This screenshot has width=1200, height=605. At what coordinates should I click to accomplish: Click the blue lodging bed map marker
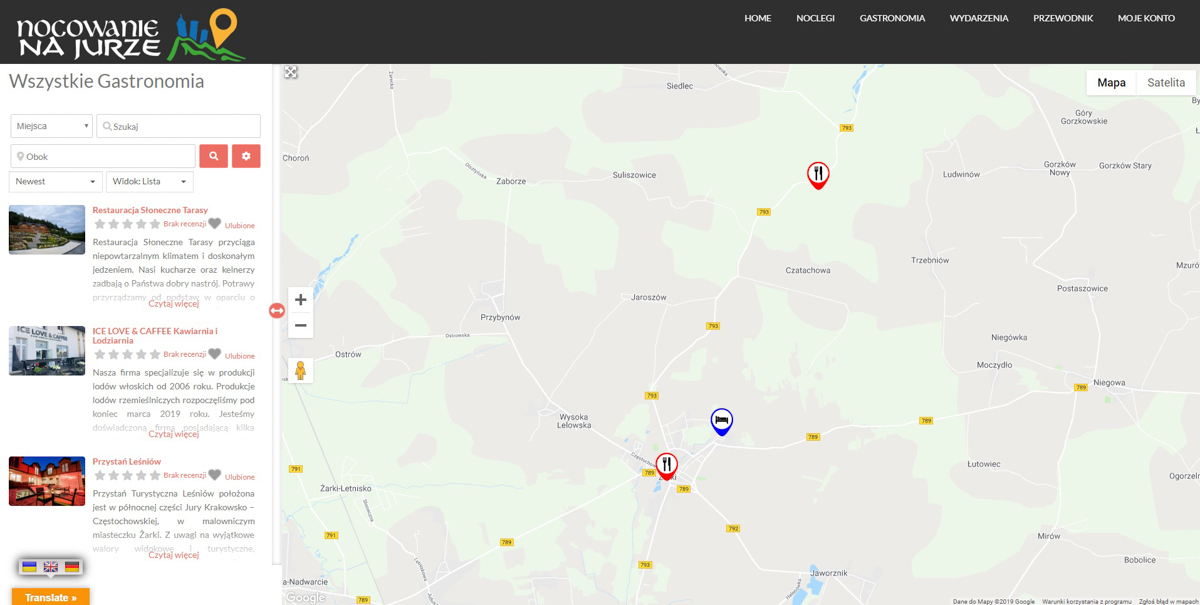coord(721,421)
